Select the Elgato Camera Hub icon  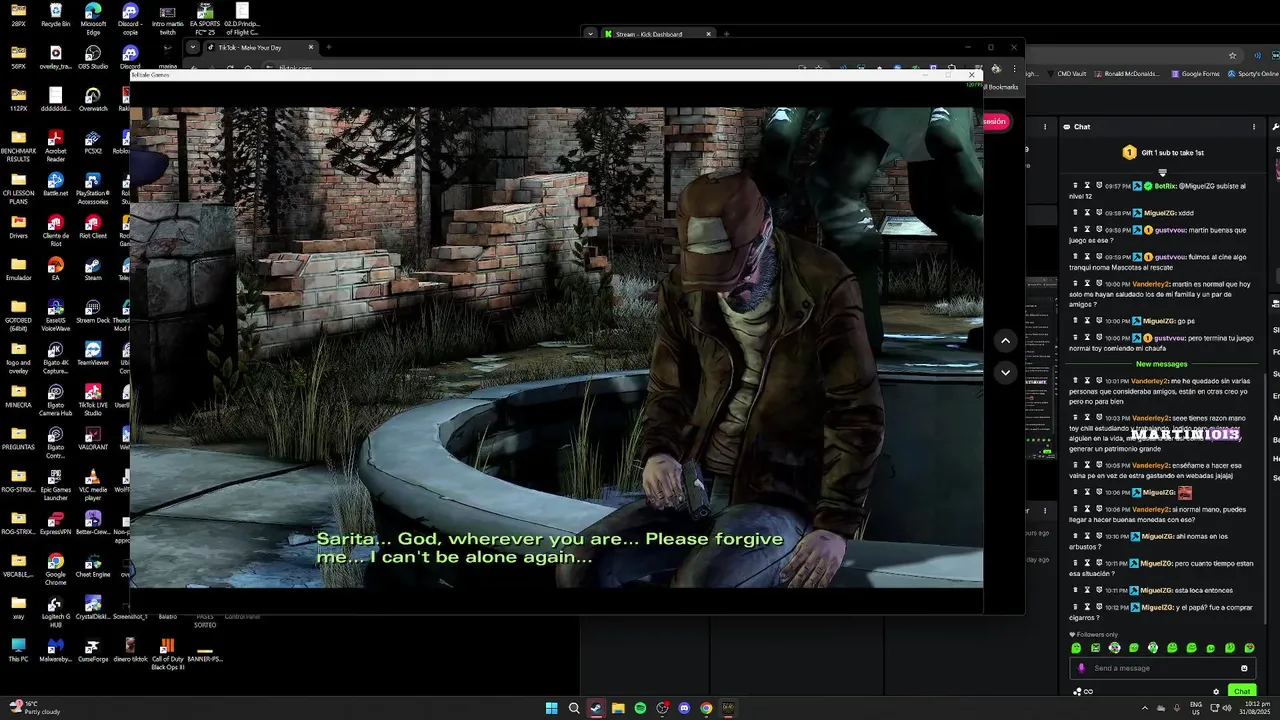(x=55, y=400)
